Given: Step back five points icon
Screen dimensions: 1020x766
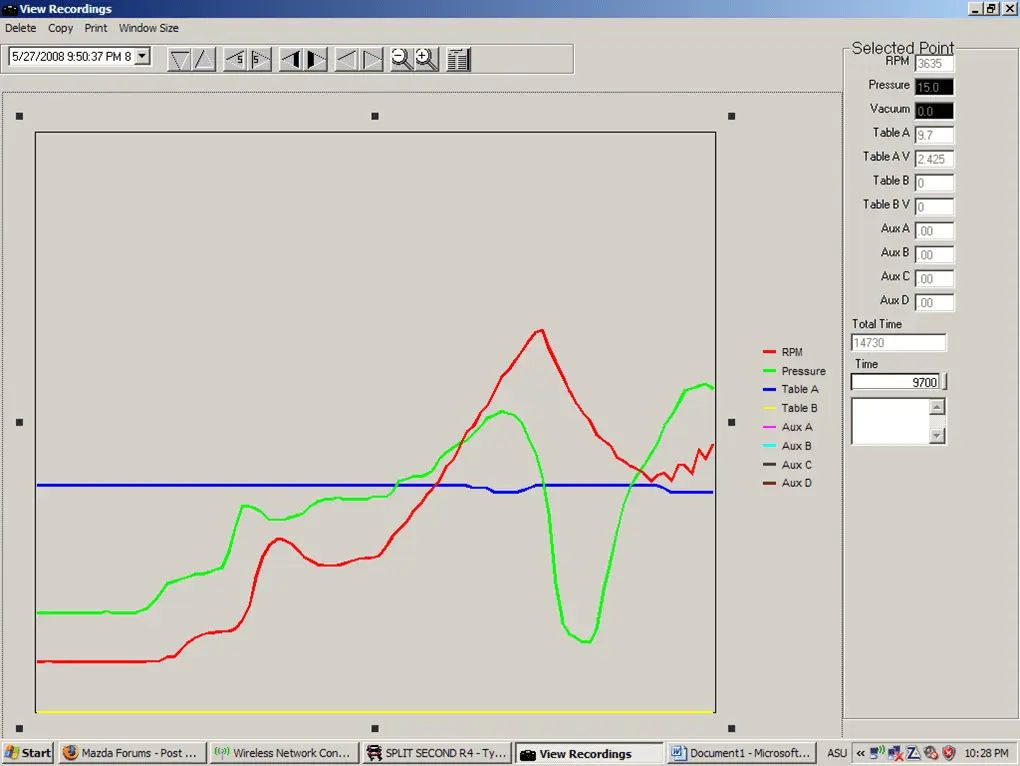Looking at the screenshot, I should [x=235, y=60].
